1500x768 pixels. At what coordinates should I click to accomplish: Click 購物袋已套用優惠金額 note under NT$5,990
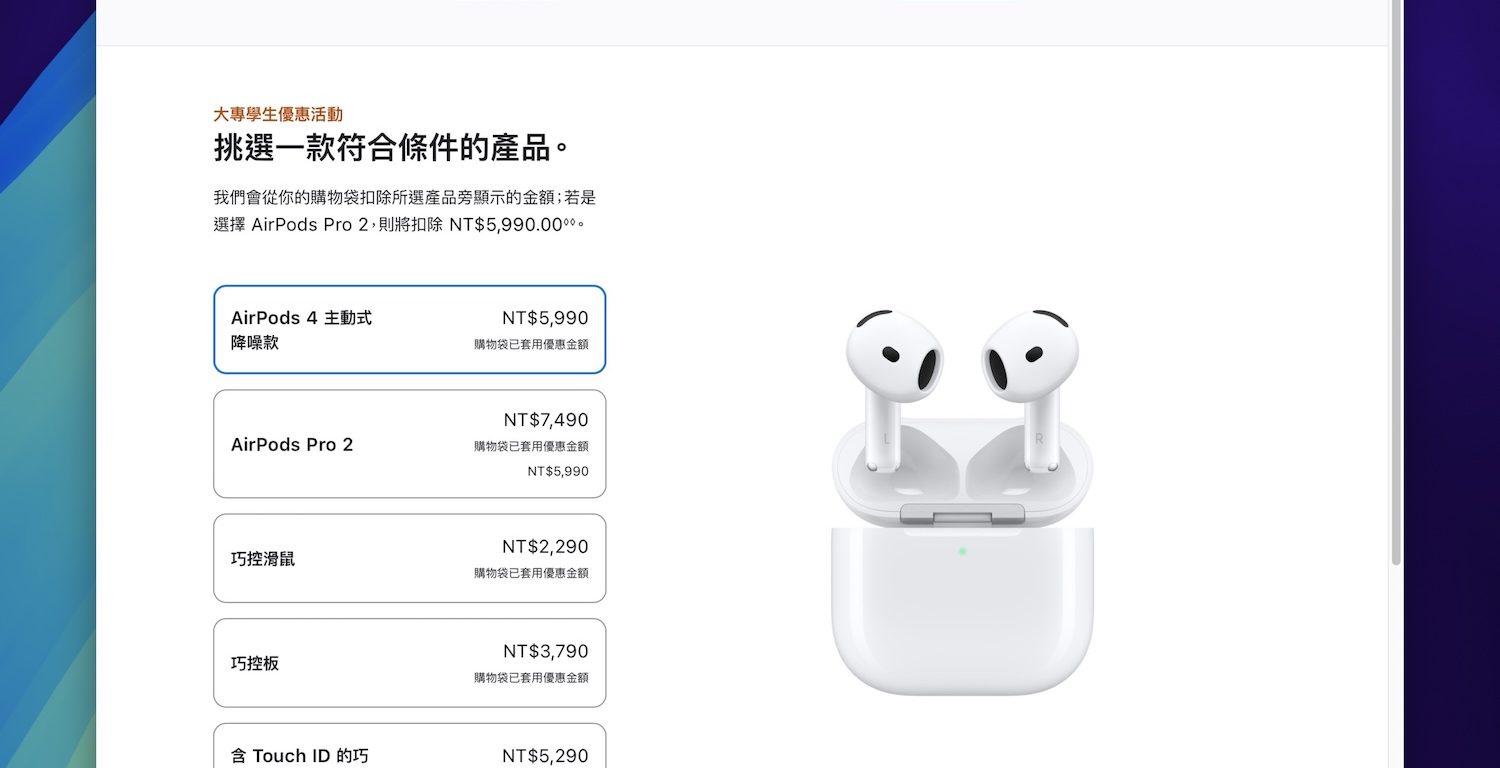coord(531,344)
